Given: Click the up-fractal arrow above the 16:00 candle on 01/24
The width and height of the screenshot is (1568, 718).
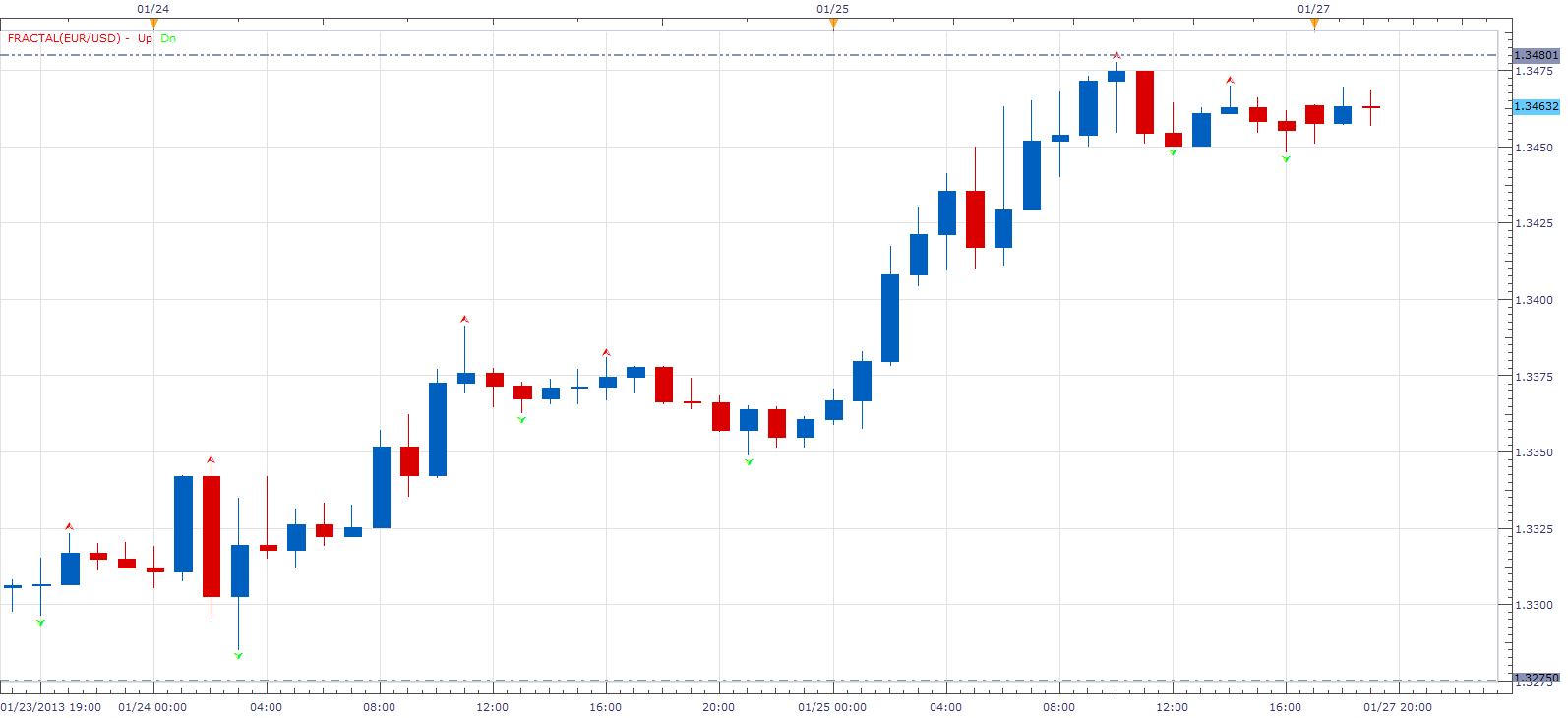Looking at the screenshot, I should [x=606, y=352].
